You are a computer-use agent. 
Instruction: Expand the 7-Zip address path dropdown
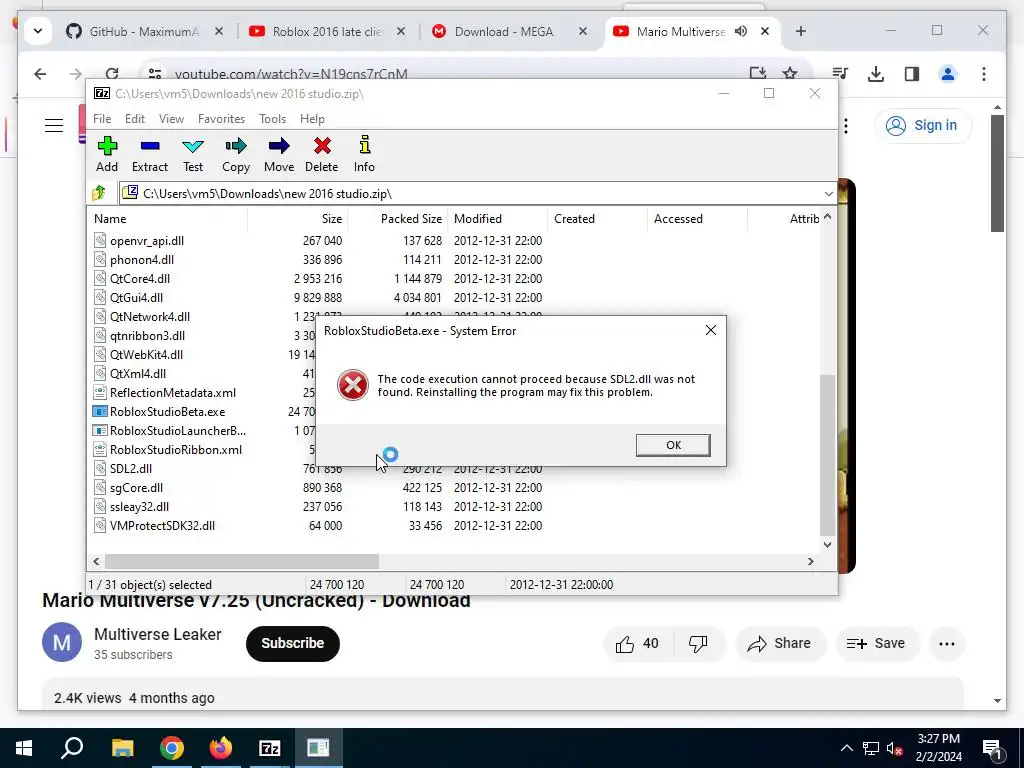click(828, 194)
